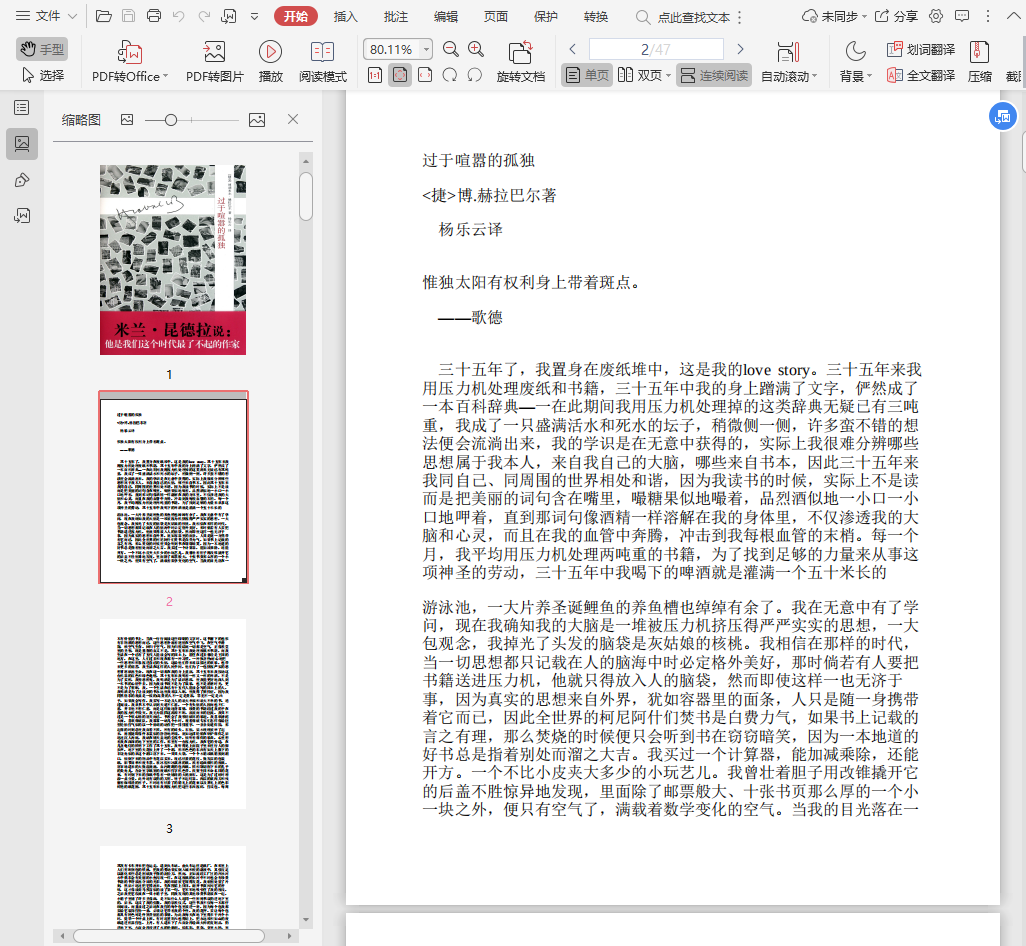The height and width of the screenshot is (946, 1026).
Task: Expand the quick access toolbar dropdown arrow
Action: [255, 16]
